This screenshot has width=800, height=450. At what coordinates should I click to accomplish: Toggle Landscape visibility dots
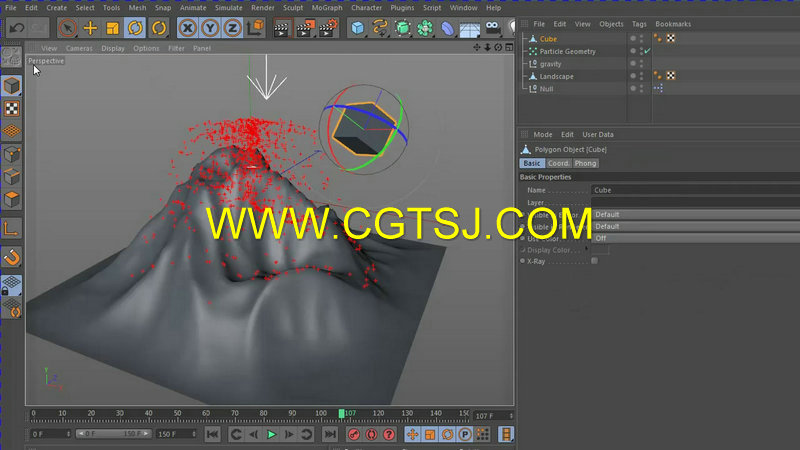641,76
